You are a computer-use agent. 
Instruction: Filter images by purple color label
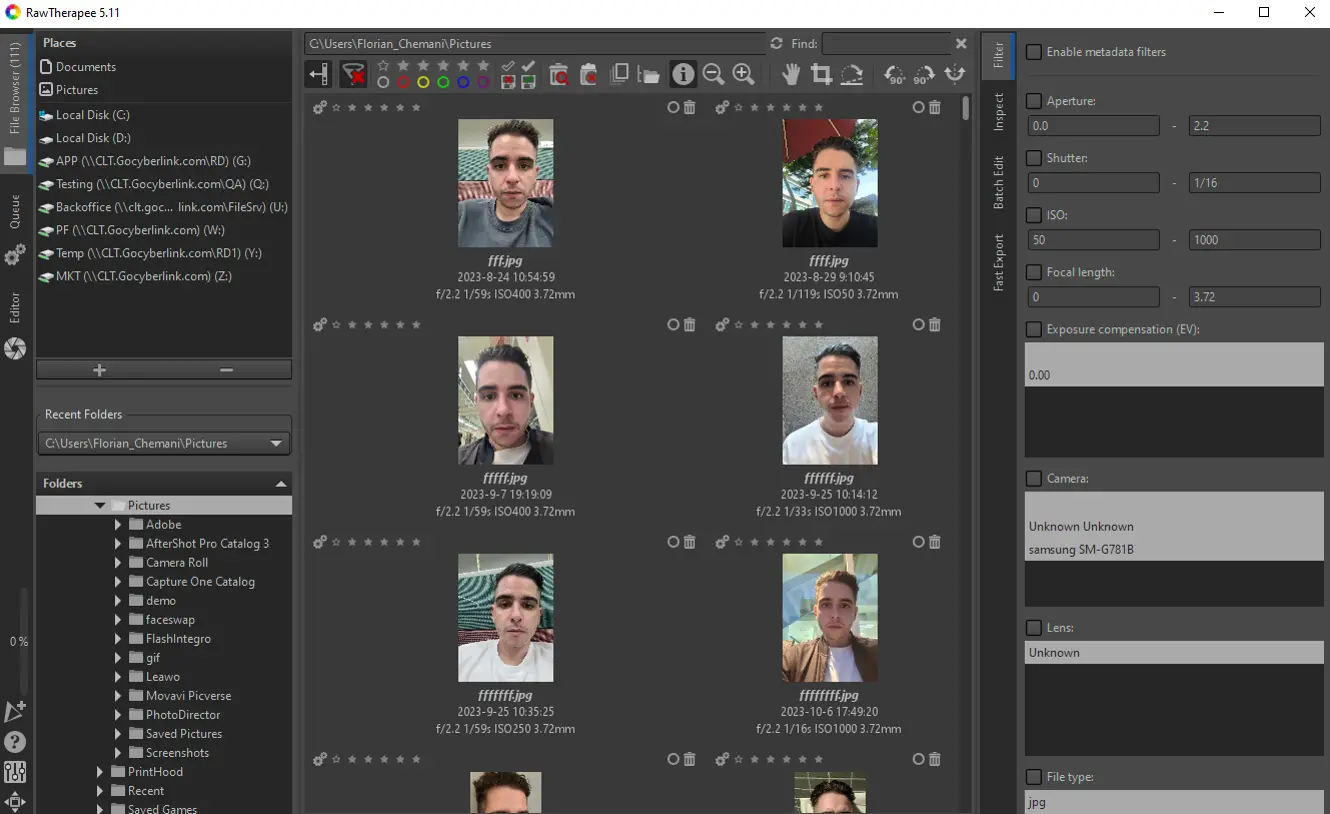[483, 82]
